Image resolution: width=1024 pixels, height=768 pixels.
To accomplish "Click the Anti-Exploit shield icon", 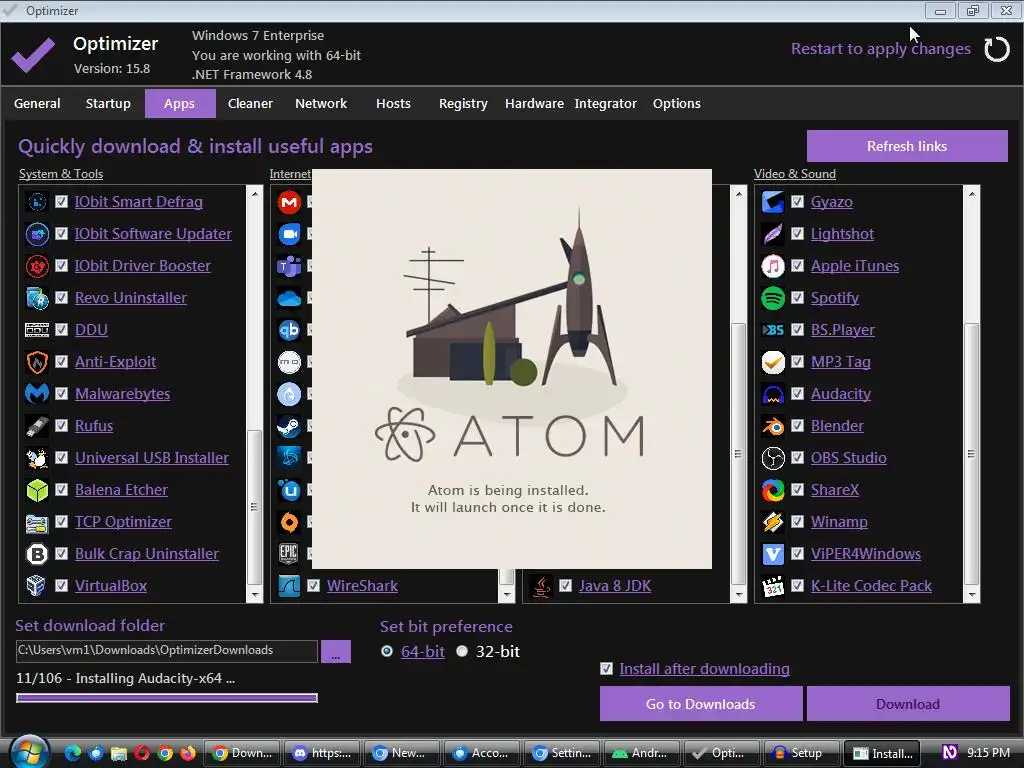I will point(37,362).
